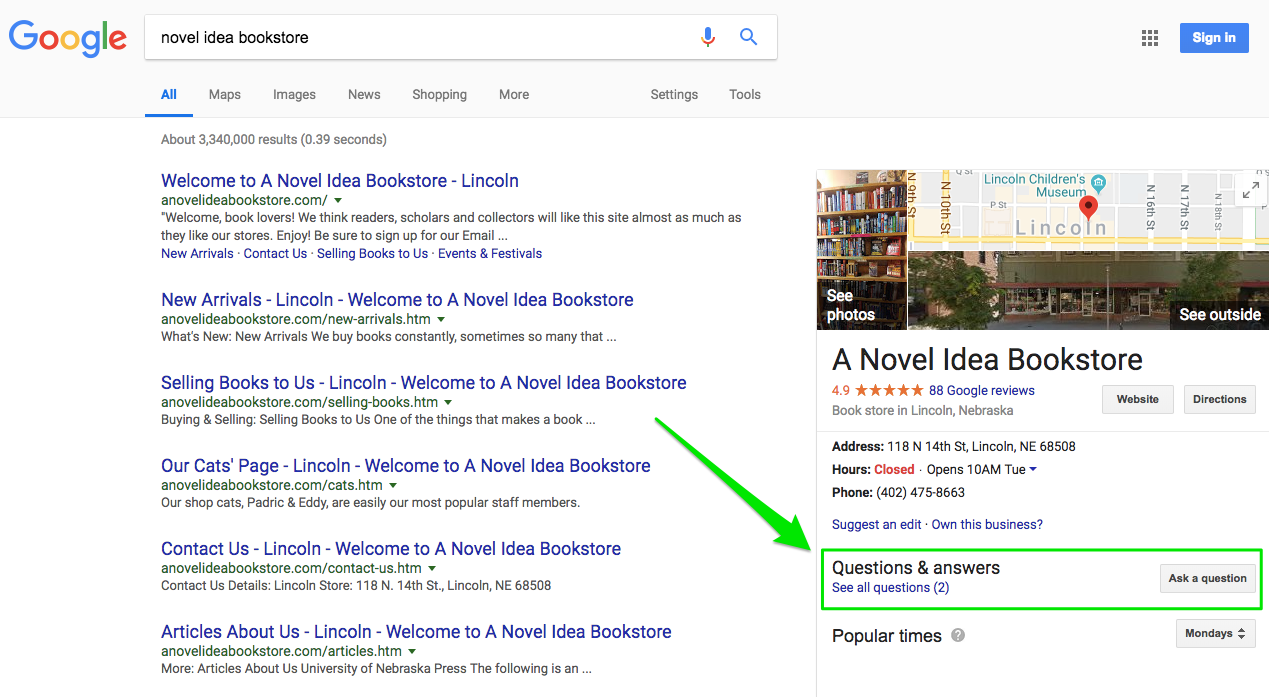Click the blue search magnifier icon
Image resolution: width=1269 pixels, height=697 pixels.
pos(748,37)
